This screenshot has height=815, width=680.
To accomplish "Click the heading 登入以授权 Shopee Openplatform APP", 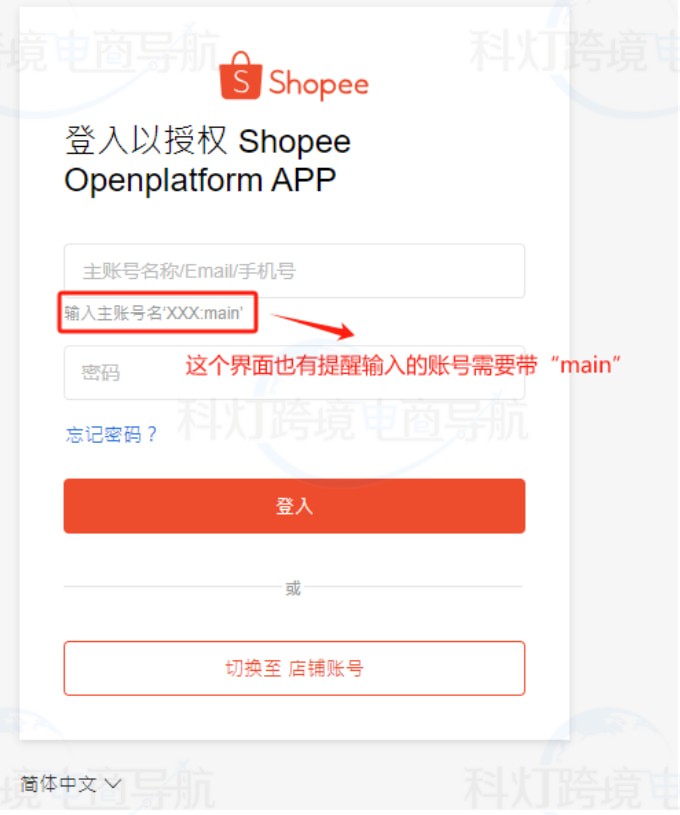I will click(x=208, y=160).
